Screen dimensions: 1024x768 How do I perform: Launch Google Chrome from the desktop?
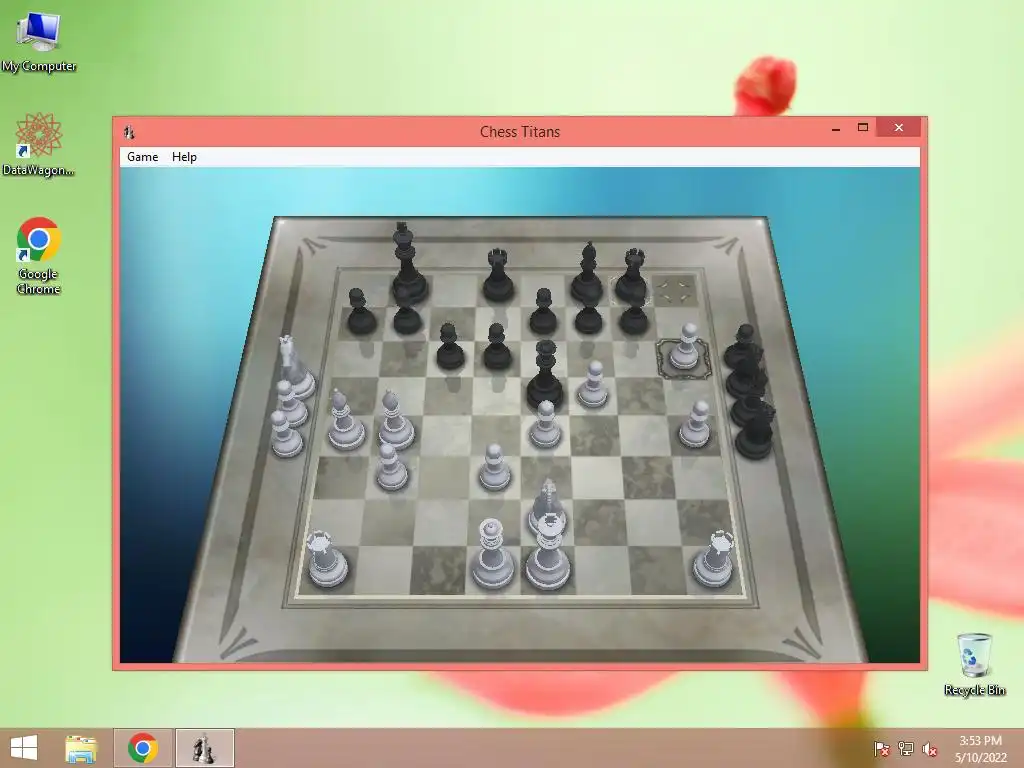pos(39,256)
